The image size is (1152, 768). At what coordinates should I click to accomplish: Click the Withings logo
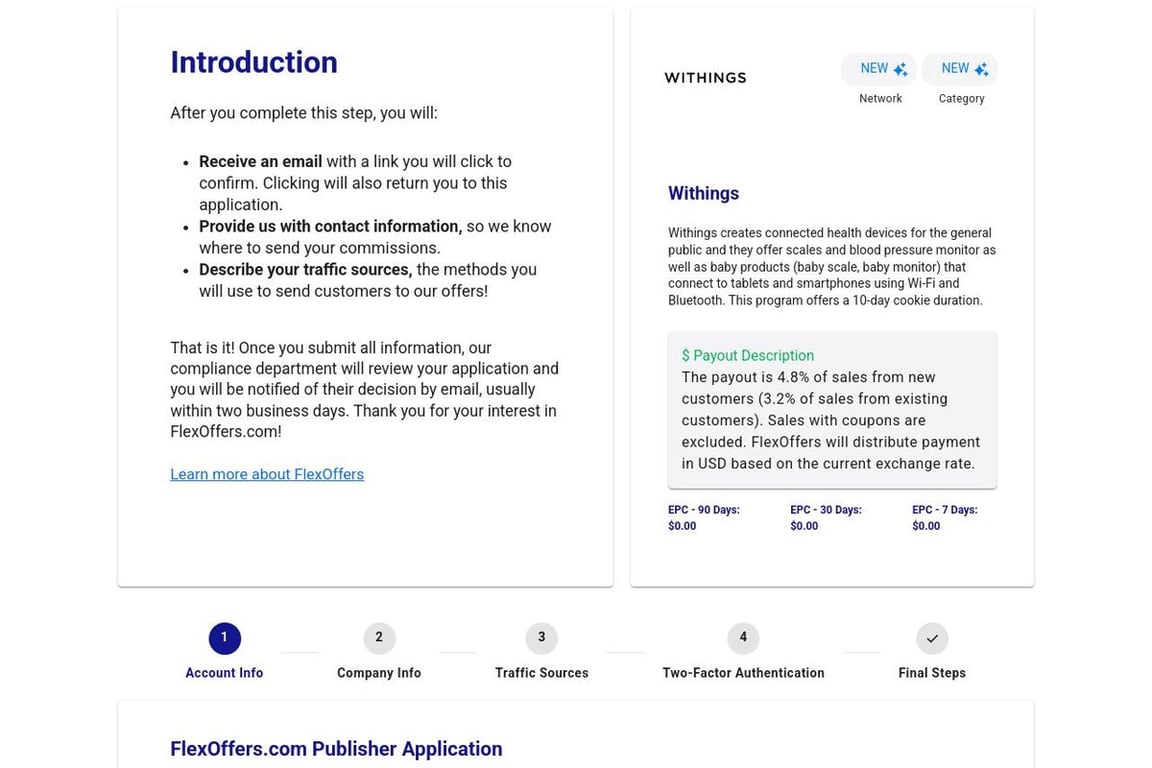point(705,78)
